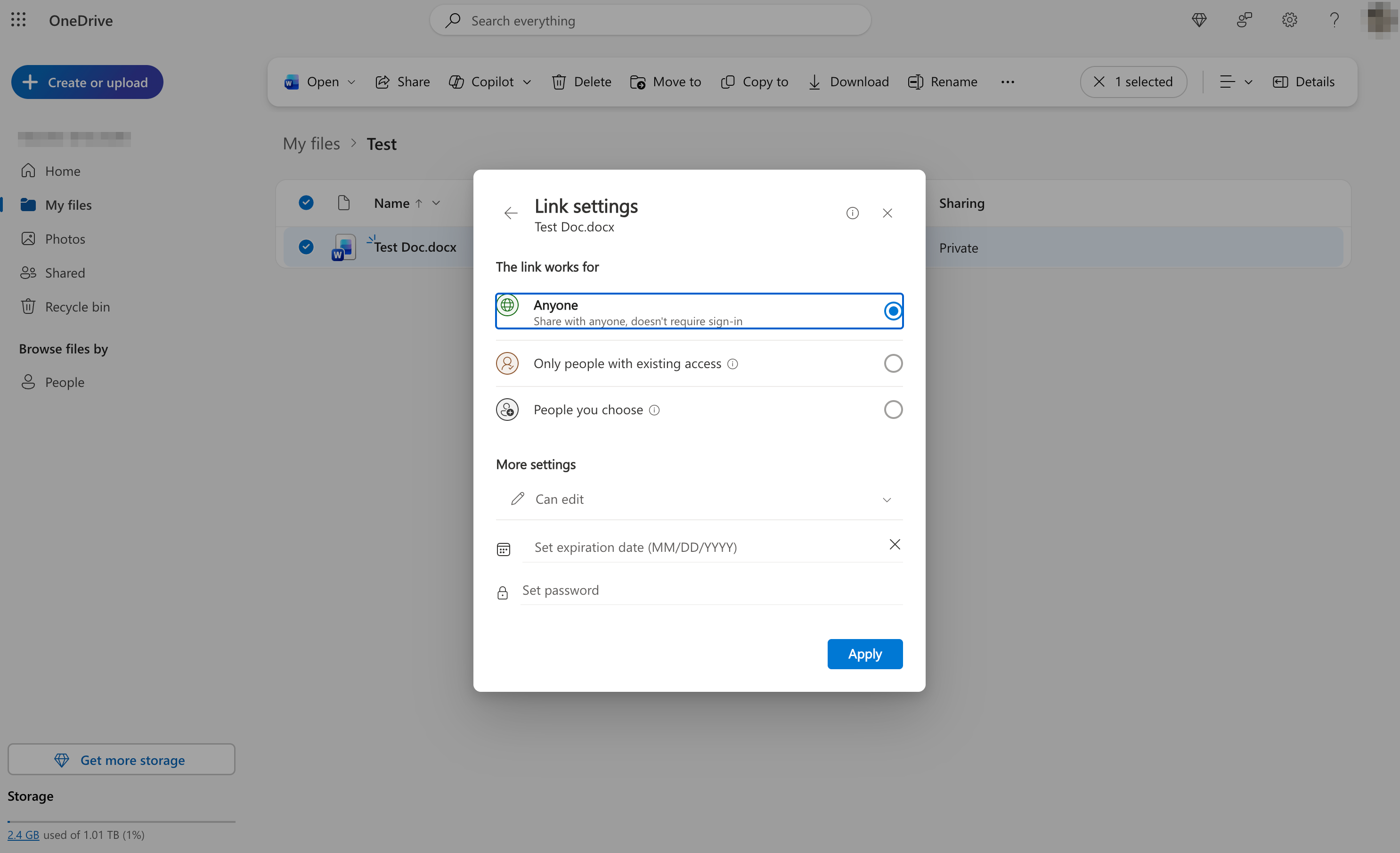The width and height of the screenshot is (1400, 853).
Task: Click the info icon beside Link settings title
Action: (x=852, y=213)
